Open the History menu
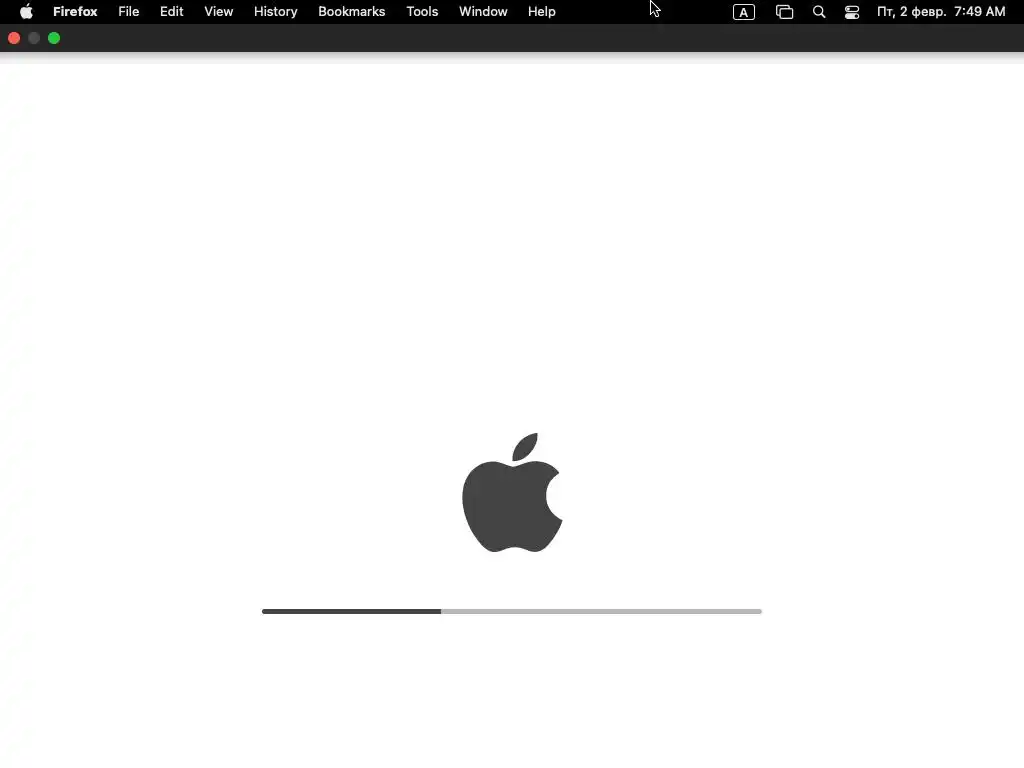This screenshot has height=768, width=1024. [x=276, y=12]
